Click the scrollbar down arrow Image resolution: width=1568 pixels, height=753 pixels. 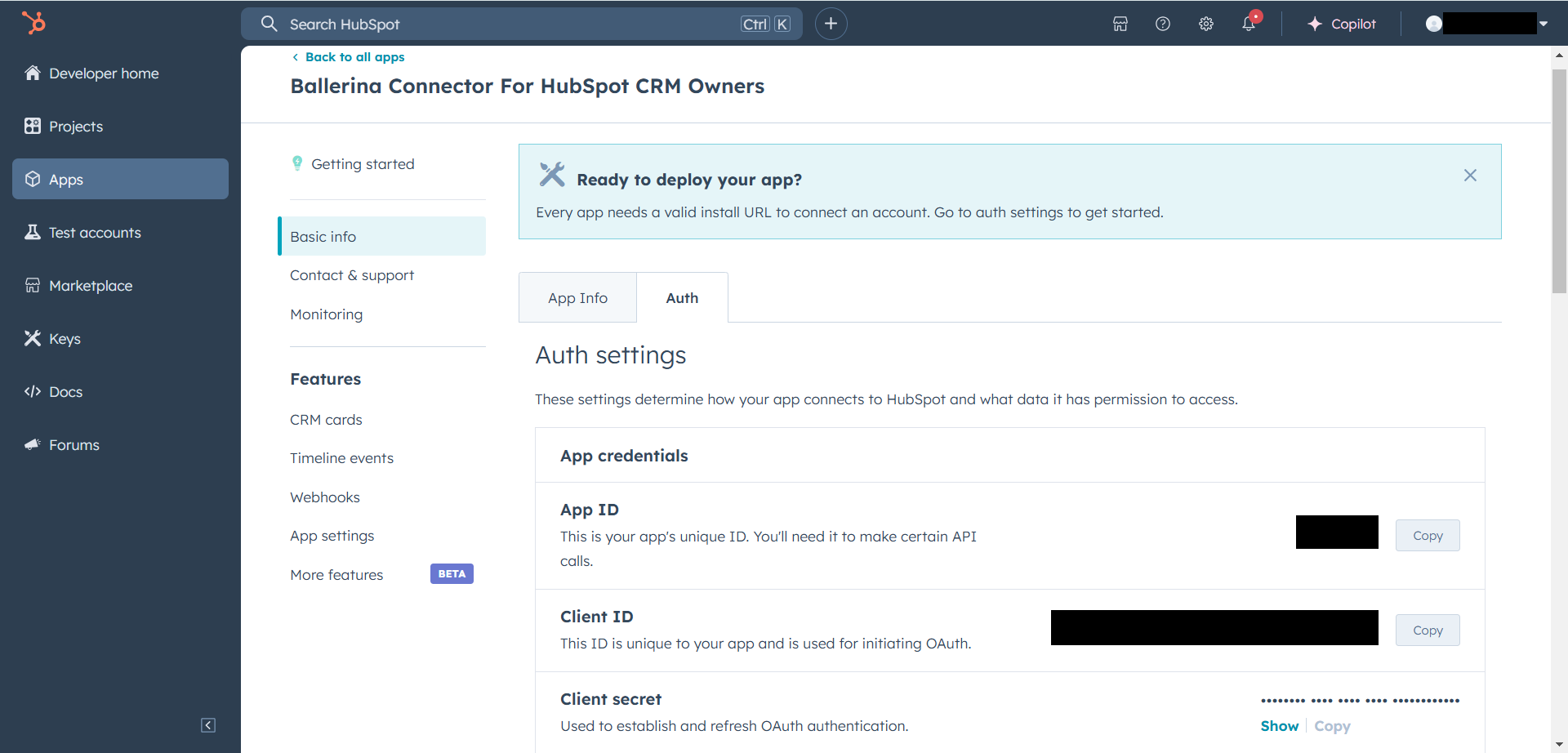tap(1559, 744)
